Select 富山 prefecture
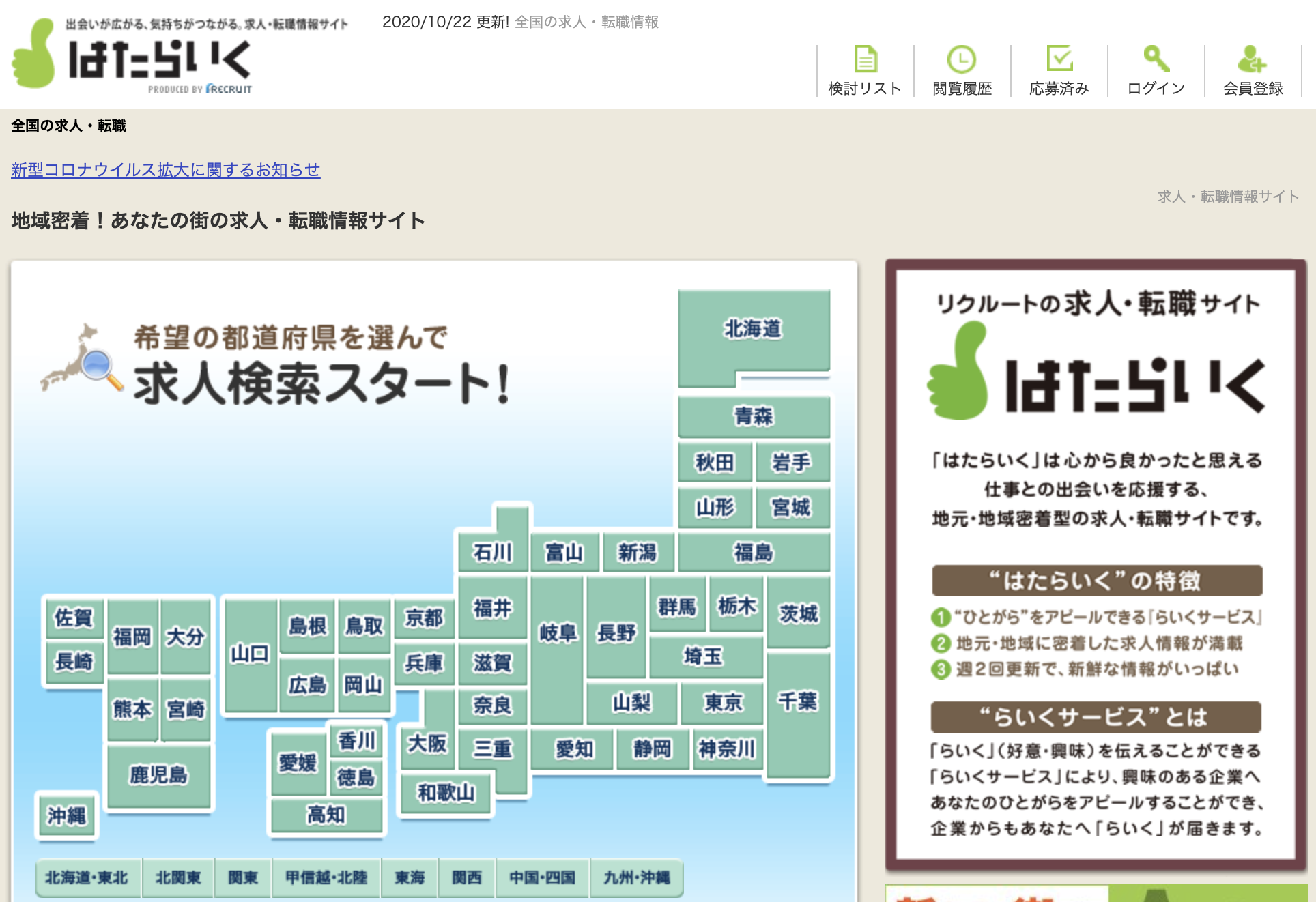The image size is (1316, 902). coord(564,552)
